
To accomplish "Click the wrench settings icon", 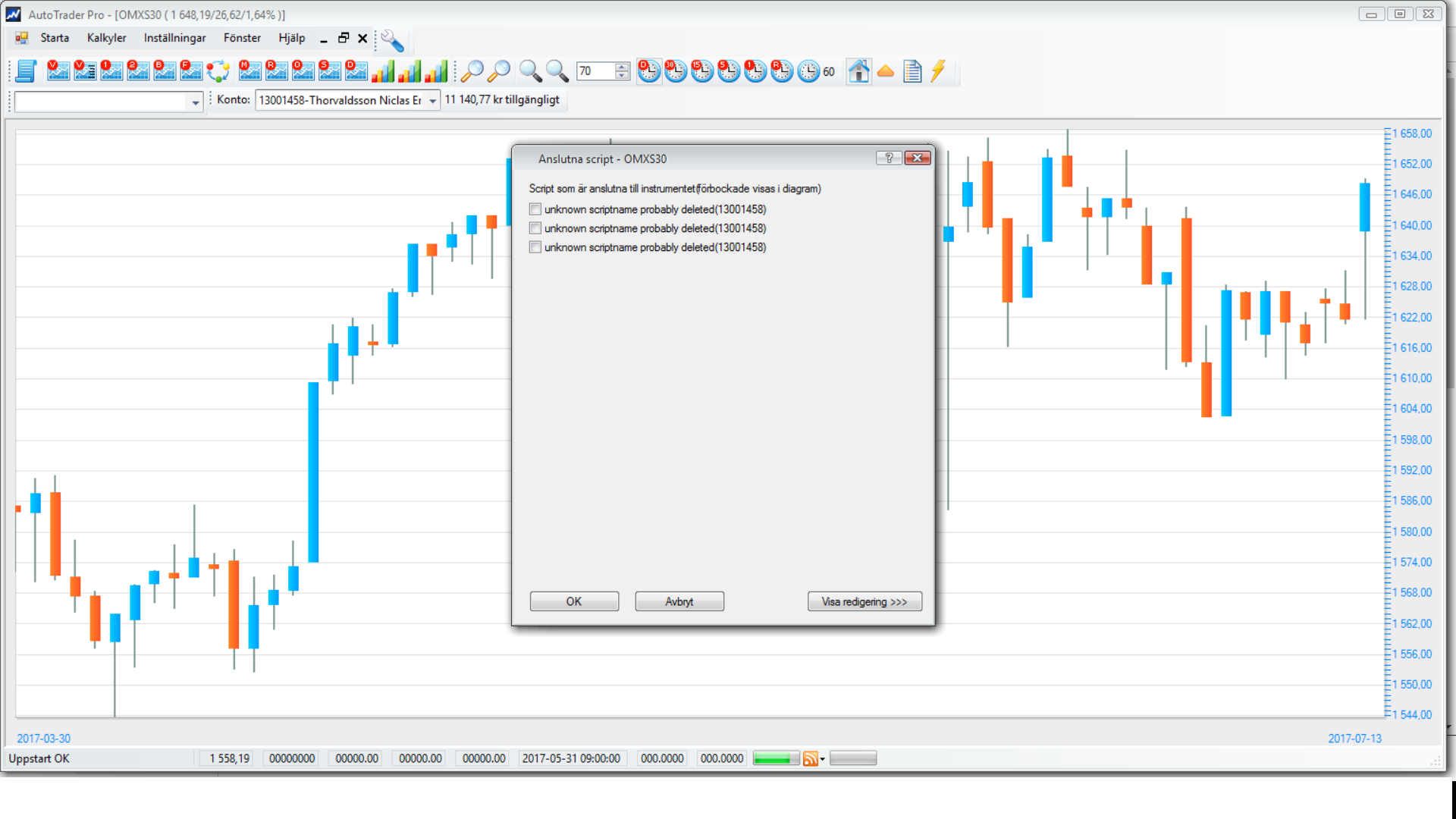I will click(392, 40).
